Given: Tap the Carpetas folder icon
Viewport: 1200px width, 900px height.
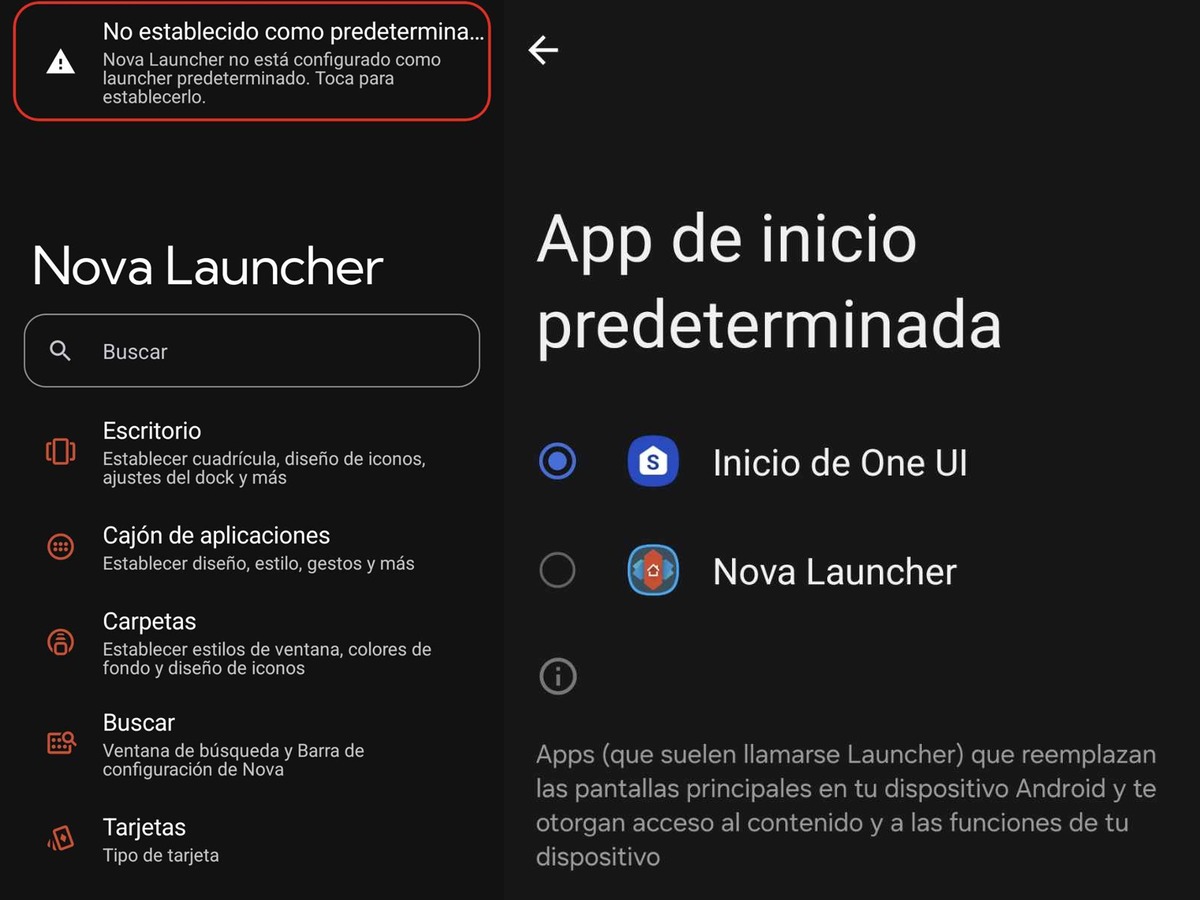Looking at the screenshot, I should click(61, 641).
